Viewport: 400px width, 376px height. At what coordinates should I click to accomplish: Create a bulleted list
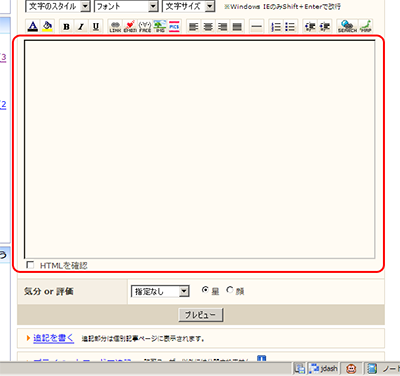coord(290,26)
